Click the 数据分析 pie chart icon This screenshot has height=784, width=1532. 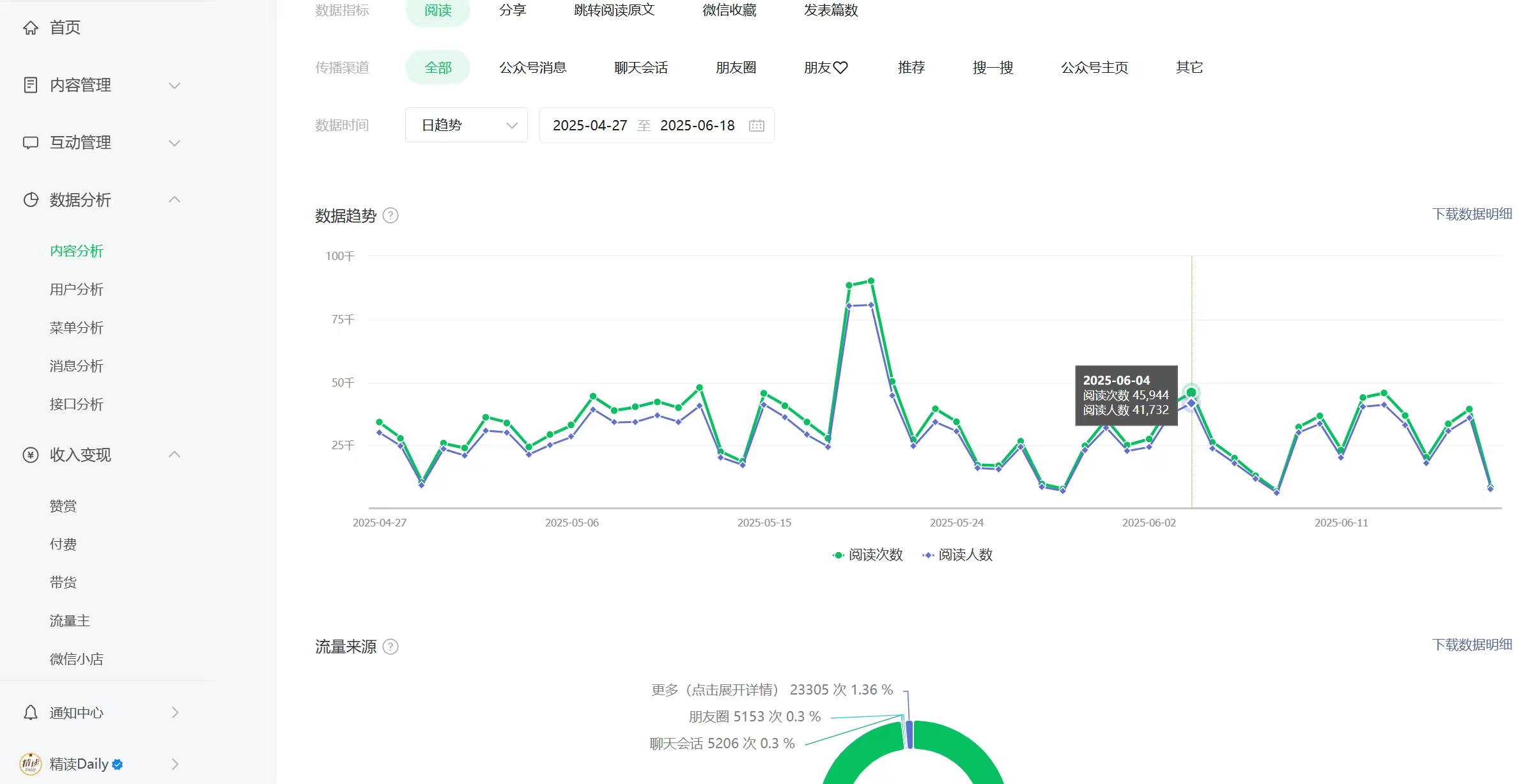pos(30,200)
